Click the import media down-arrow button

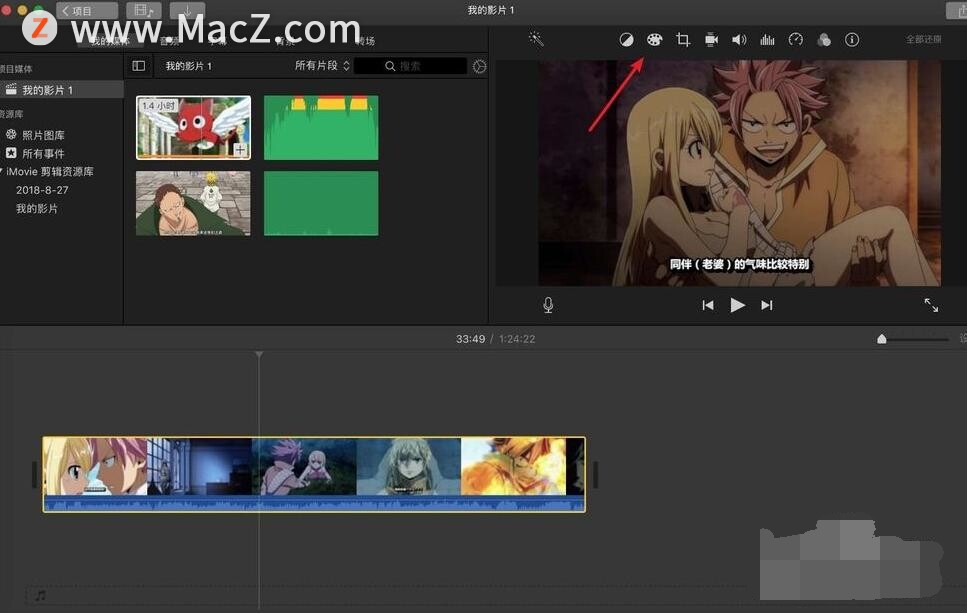187,10
